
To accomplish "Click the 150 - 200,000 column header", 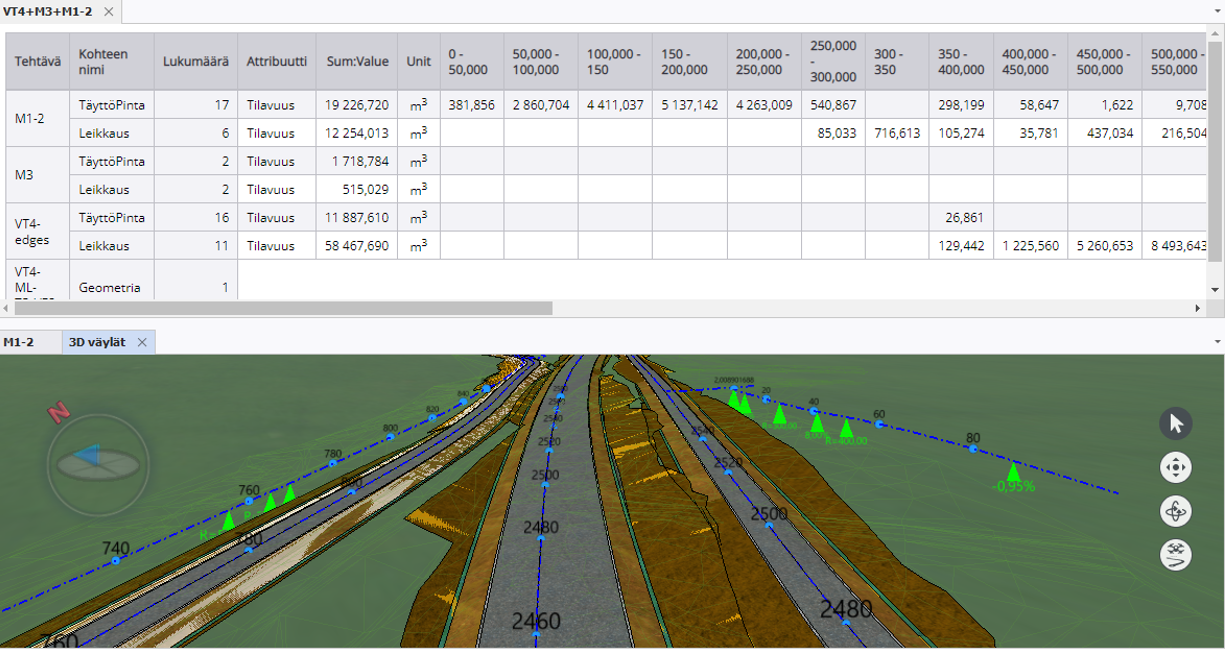I will [690, 61].
